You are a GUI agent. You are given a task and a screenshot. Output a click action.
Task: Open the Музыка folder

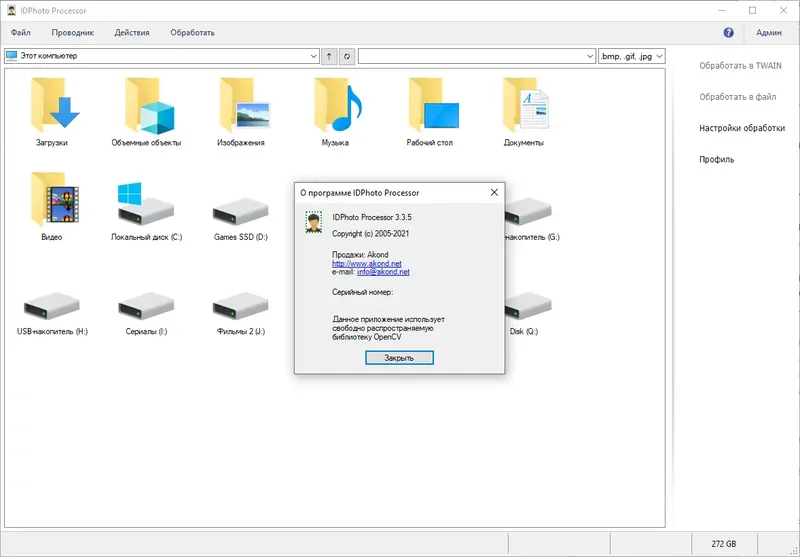tap(335, 112)
